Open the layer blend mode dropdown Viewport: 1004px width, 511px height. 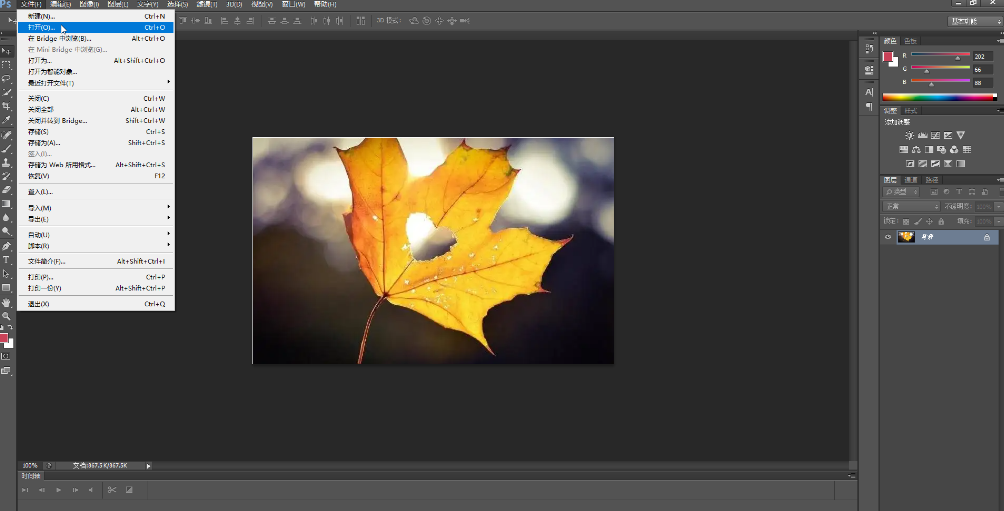click(x=911, y=206)
